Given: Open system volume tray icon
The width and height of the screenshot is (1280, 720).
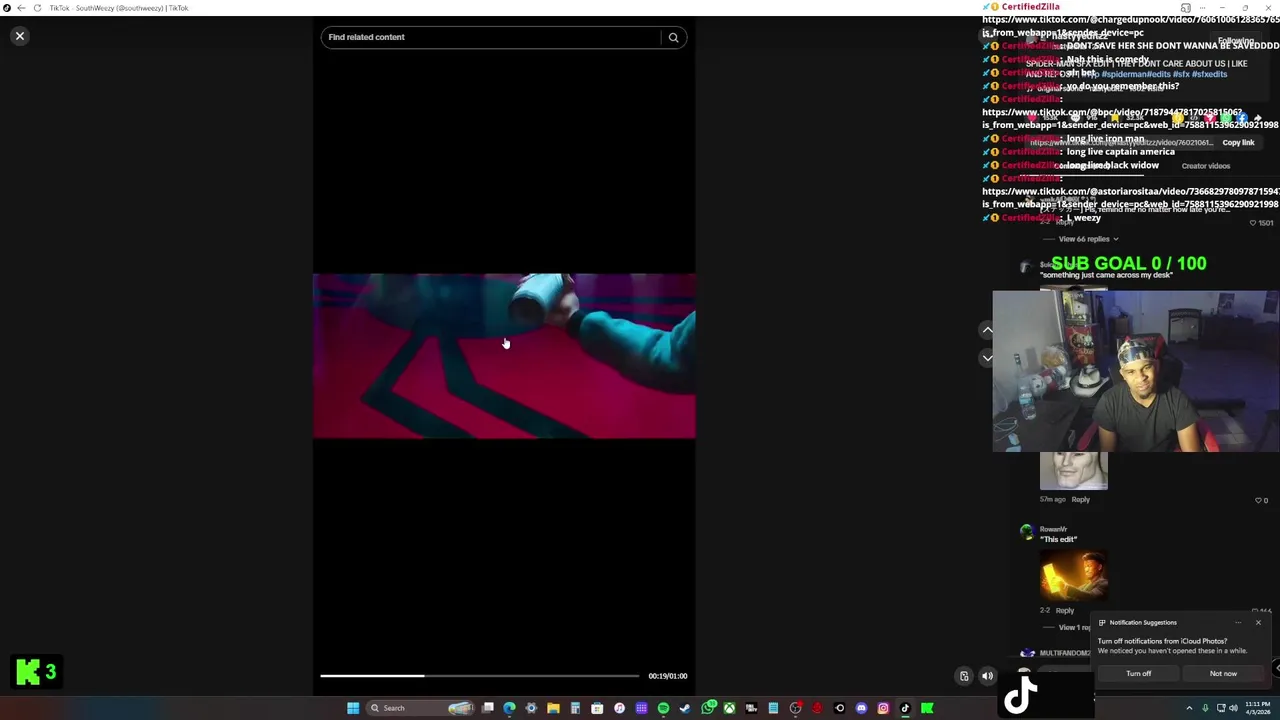Looking at the screenshot, I should point(1233,708).
